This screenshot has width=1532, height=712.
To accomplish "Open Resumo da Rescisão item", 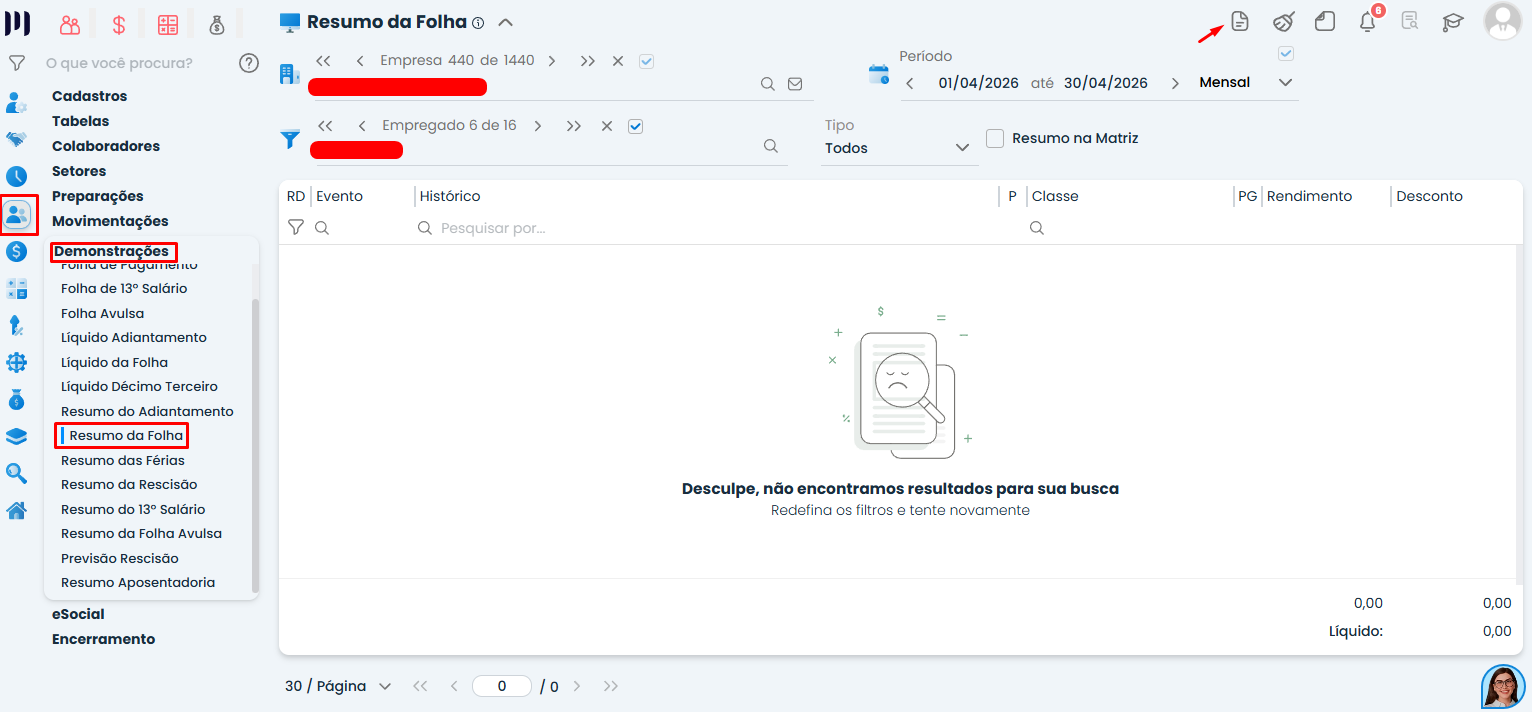I will (x=129, y=484).
